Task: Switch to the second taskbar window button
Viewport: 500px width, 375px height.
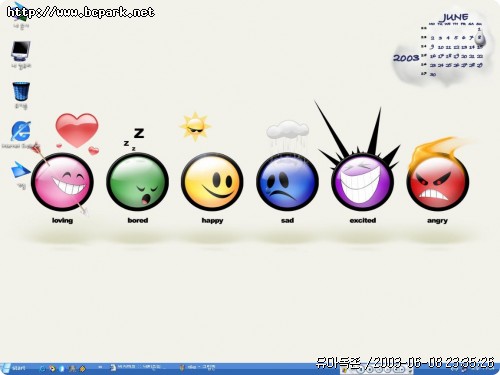Action: click(198, 368)
